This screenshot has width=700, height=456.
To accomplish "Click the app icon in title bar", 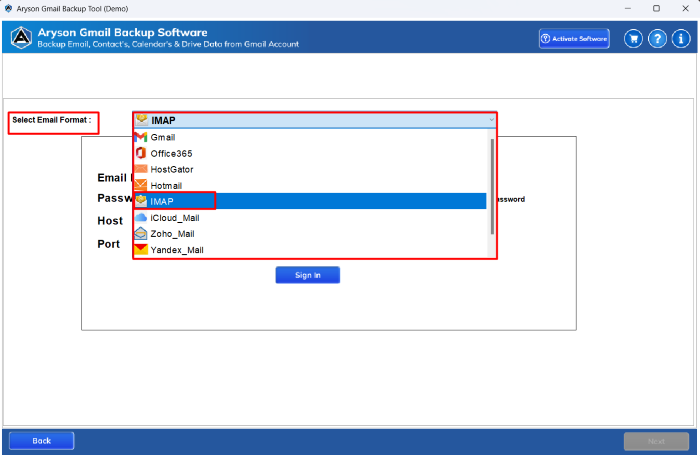I will click(8, 8).
